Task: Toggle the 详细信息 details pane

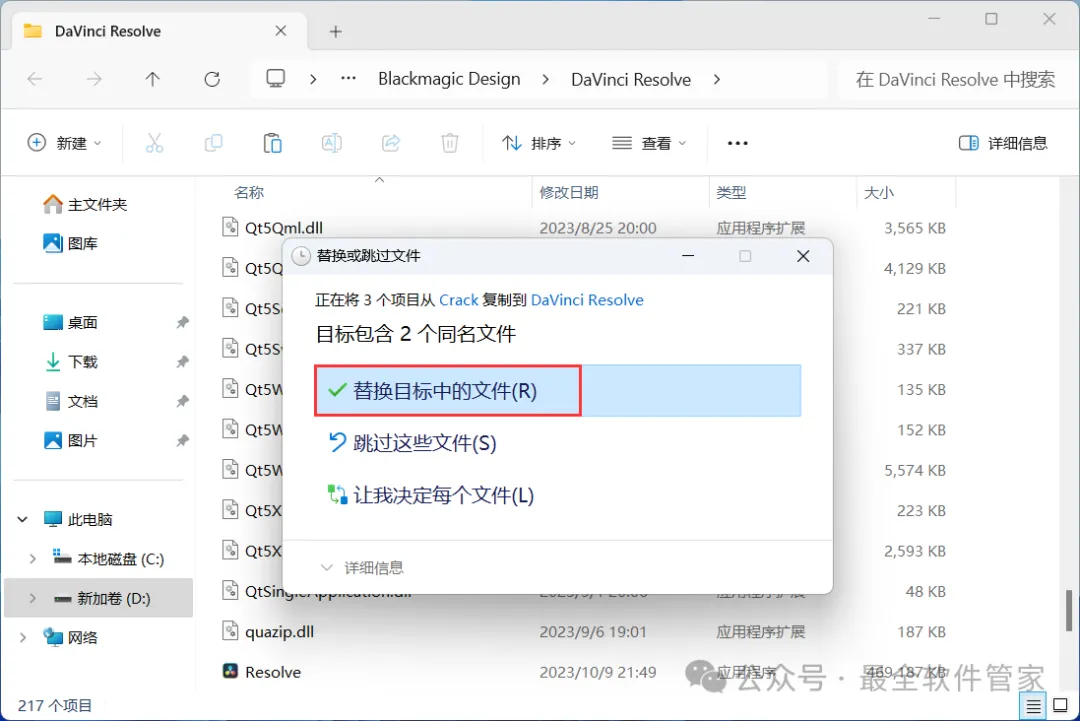Action: (1003, 143)
